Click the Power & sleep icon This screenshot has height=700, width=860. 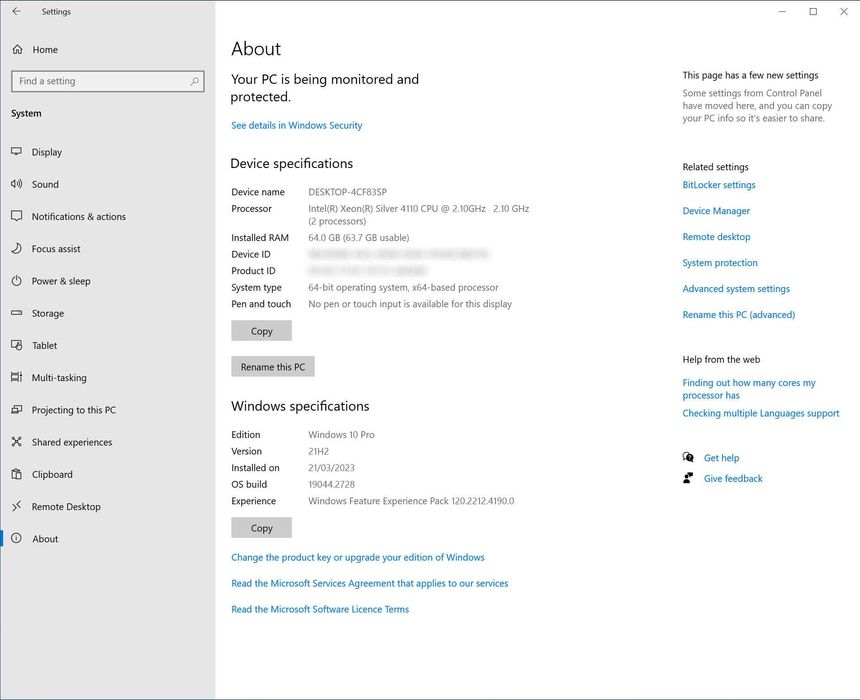[16, 281]
